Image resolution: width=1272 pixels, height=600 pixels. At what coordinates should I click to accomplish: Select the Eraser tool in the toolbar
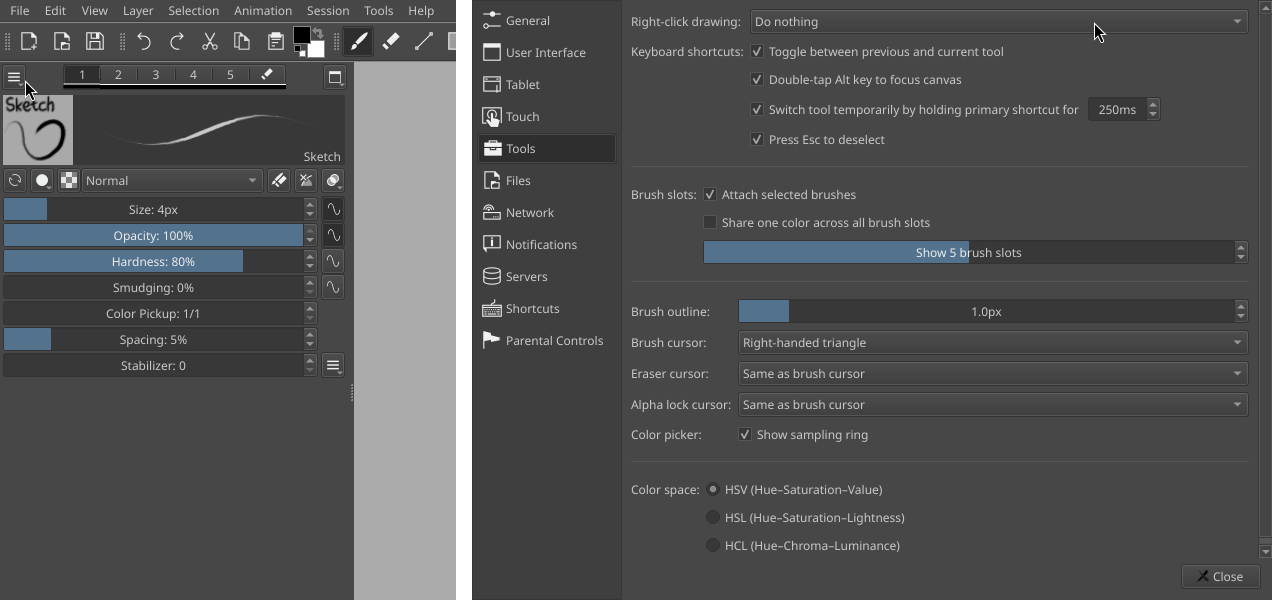(391, 41)
